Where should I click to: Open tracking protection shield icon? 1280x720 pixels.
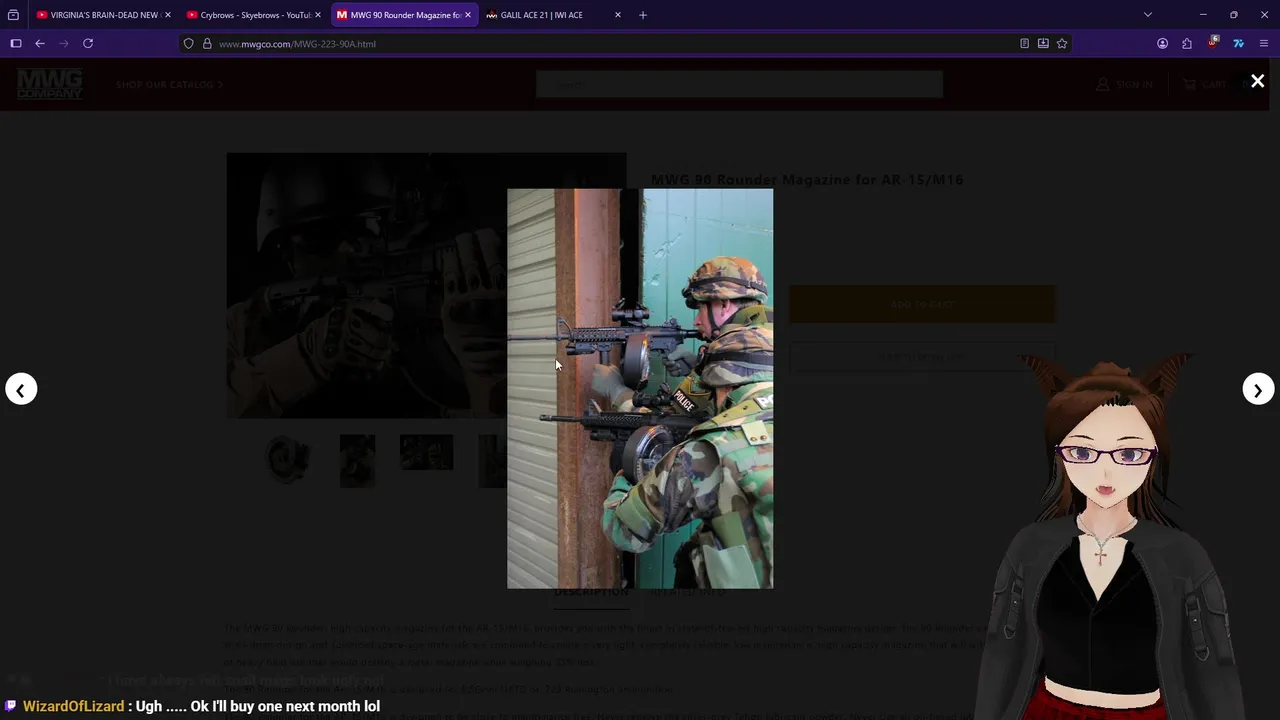(x=188, y=44)
